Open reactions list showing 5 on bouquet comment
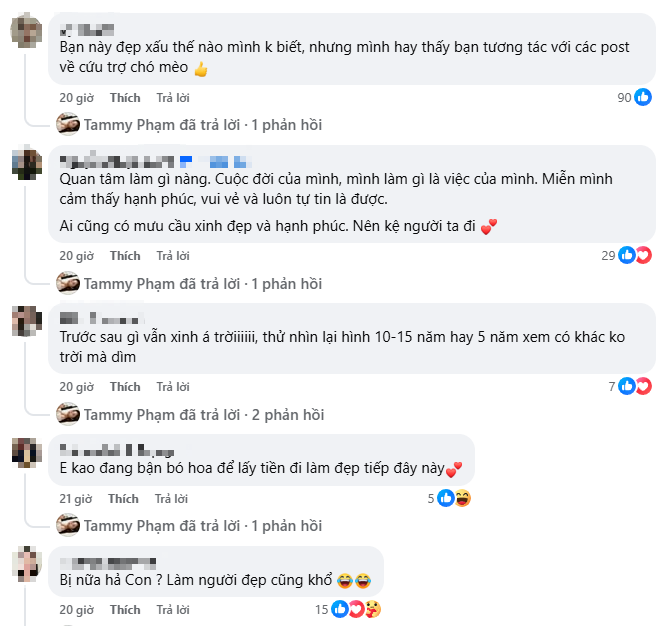The image size is (670, 626). point(454,498)
